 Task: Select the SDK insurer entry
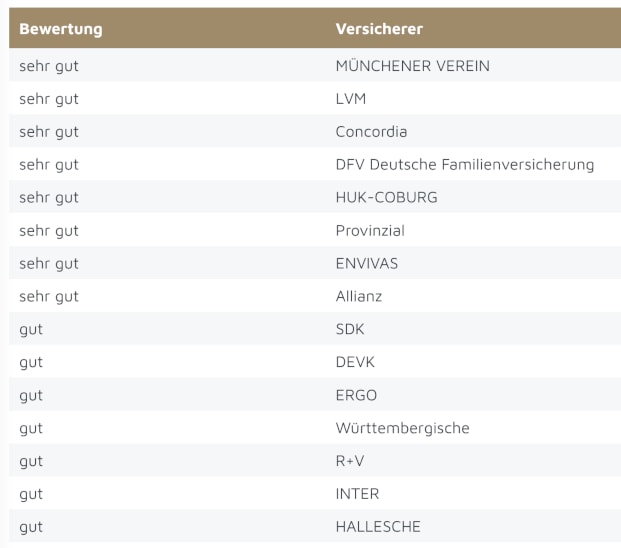(x=350, y=329)
